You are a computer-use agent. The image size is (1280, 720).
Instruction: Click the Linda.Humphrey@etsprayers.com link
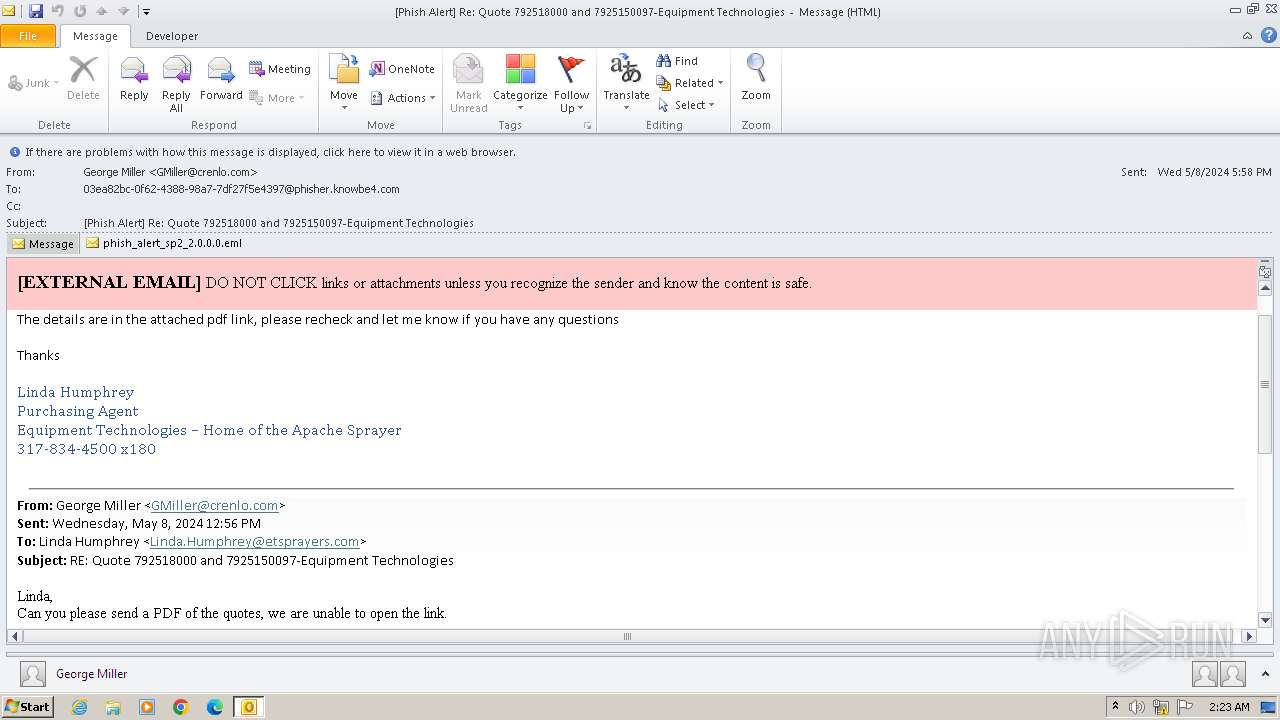tap(254, 542)
